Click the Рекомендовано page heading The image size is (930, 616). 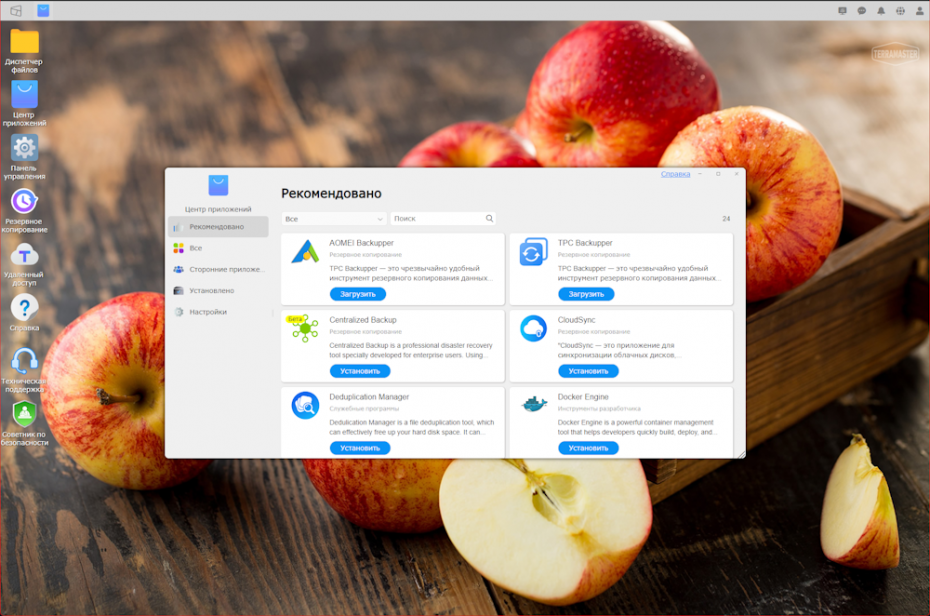331,193
